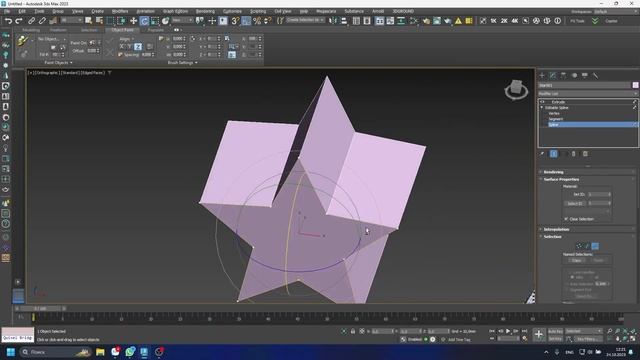Select the Vertex sub-object level row
This screenshot has height=360, width=640.
pyautogui.click(x=592, y=113)
